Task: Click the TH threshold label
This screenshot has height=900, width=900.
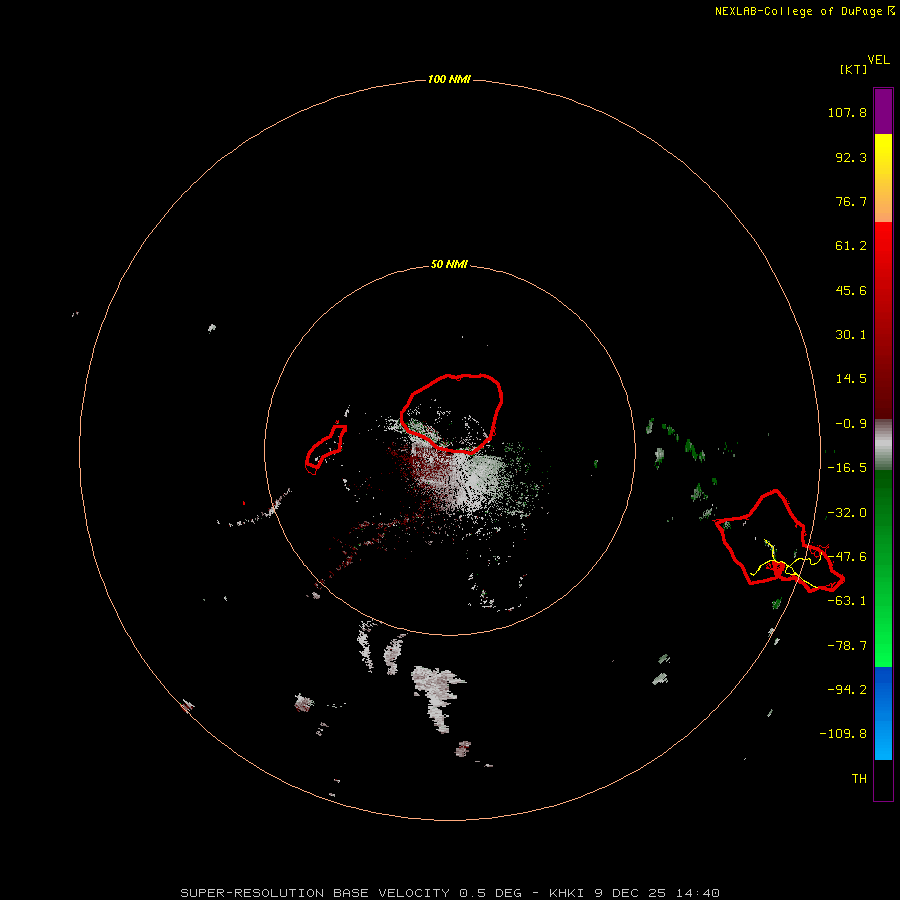Action: tap(859, 779)
